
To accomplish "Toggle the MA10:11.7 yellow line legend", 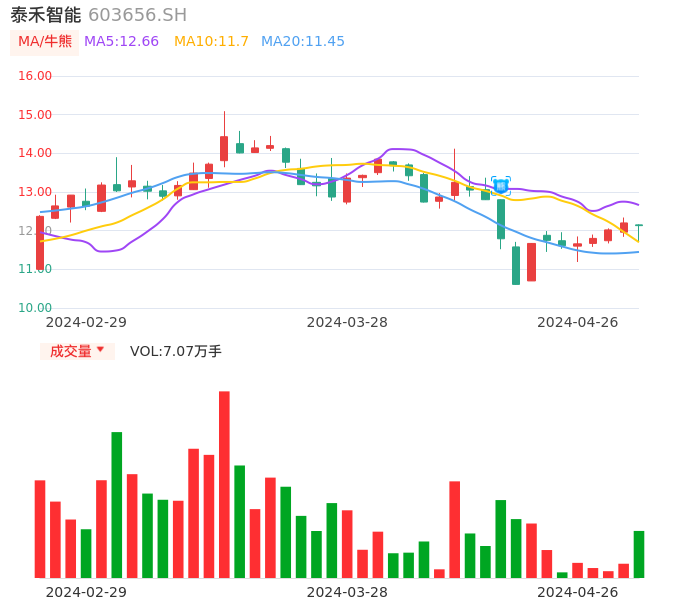I will [211, 42].
